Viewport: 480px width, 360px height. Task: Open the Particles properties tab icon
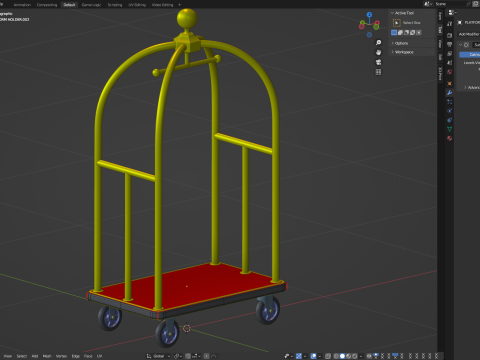449,102
